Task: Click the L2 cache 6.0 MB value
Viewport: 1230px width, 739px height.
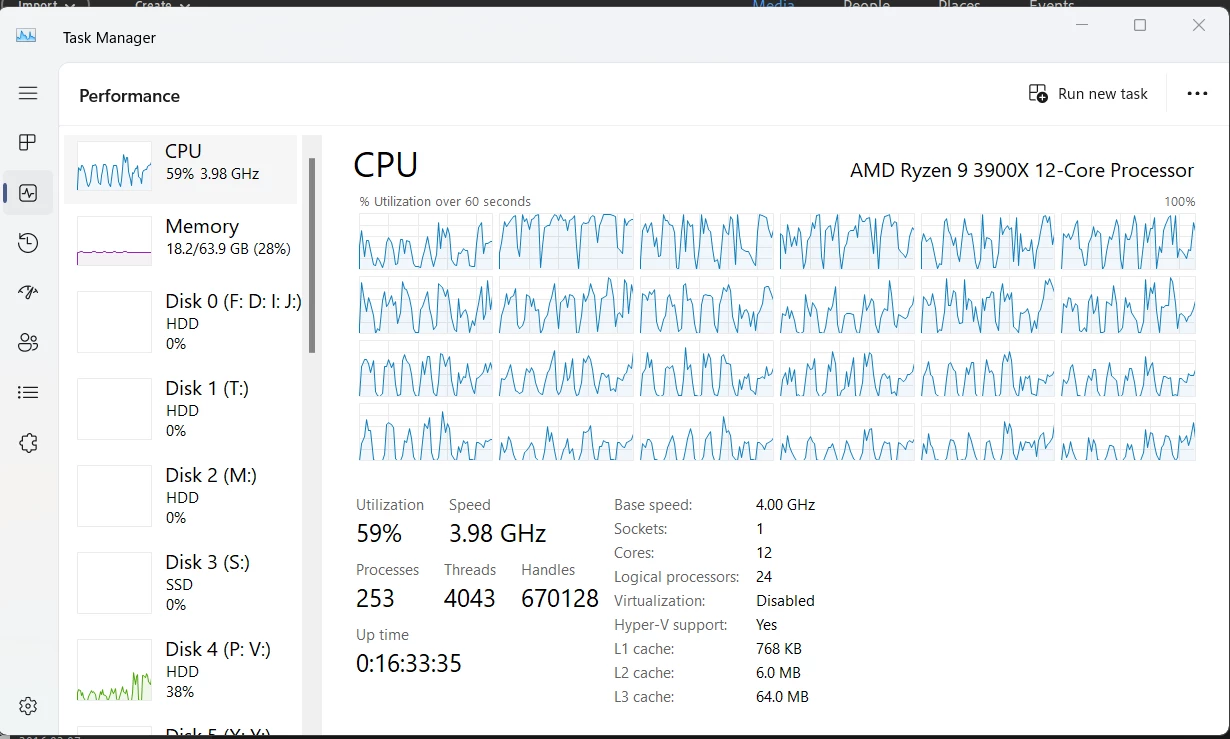Action: tap(778, 673)
